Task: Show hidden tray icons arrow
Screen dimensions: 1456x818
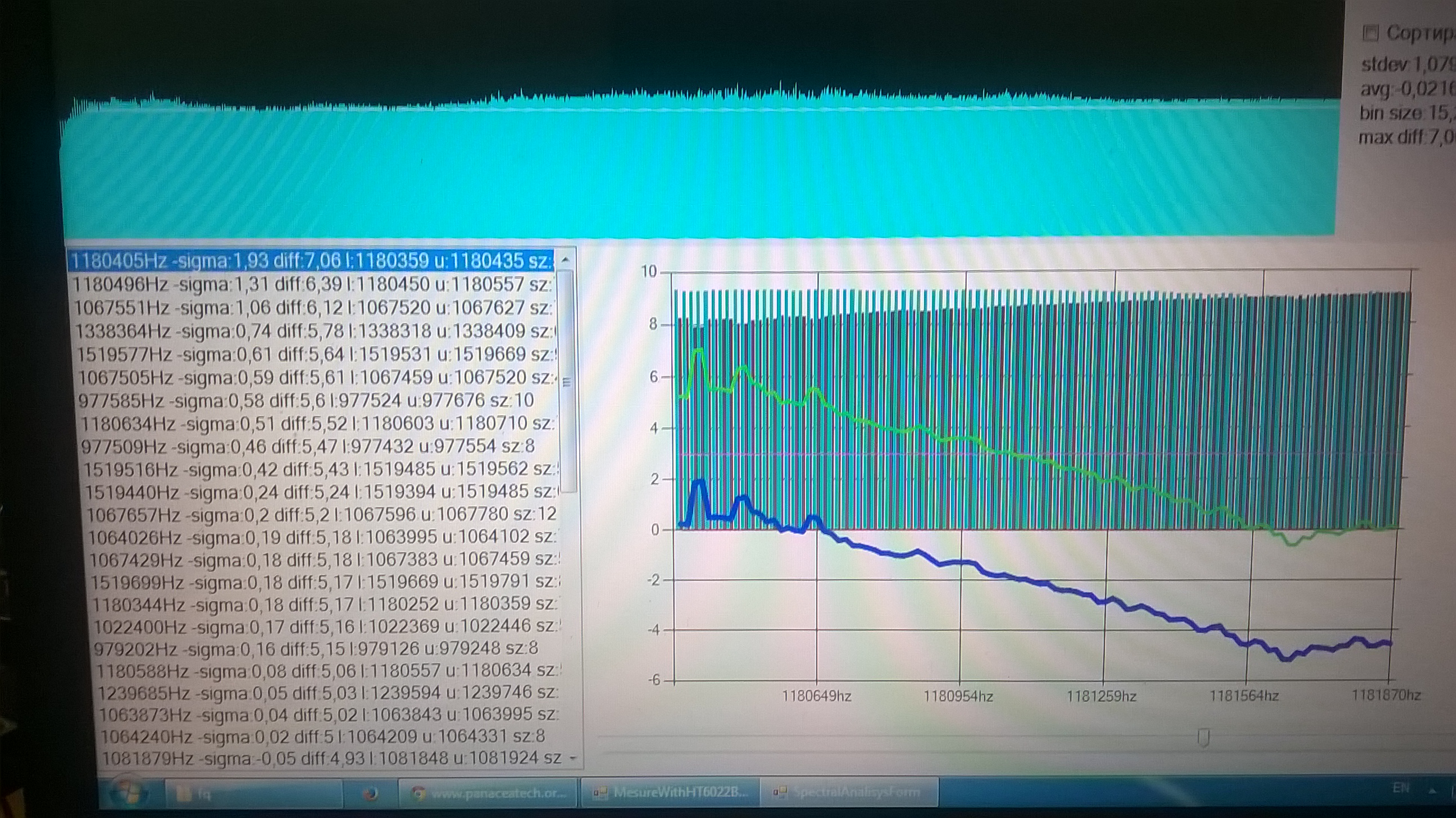Action: (x=1432, y=790)
